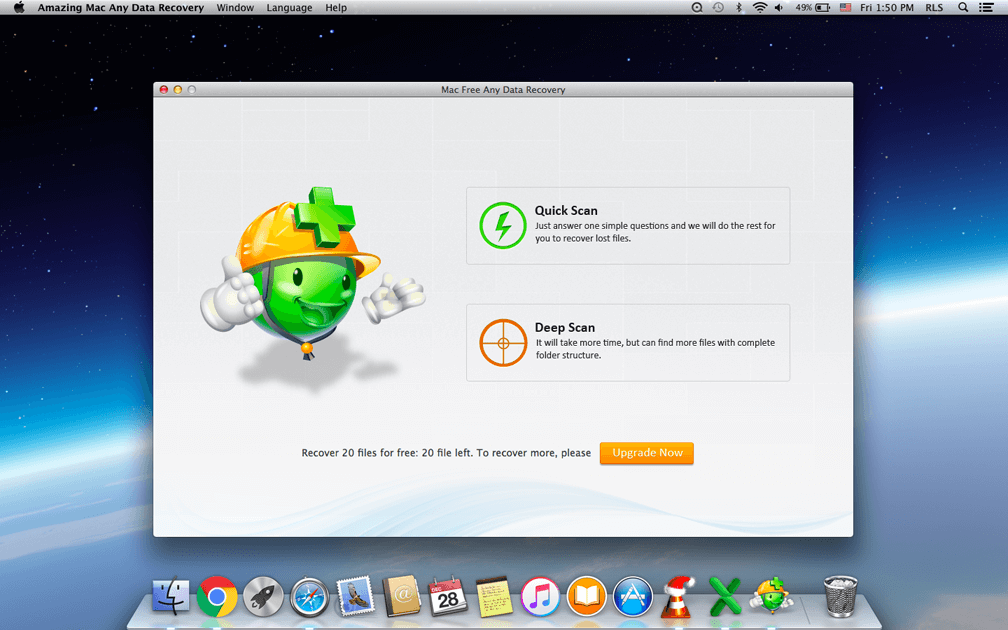Open Contacts address book in dock

pos(402,597)
